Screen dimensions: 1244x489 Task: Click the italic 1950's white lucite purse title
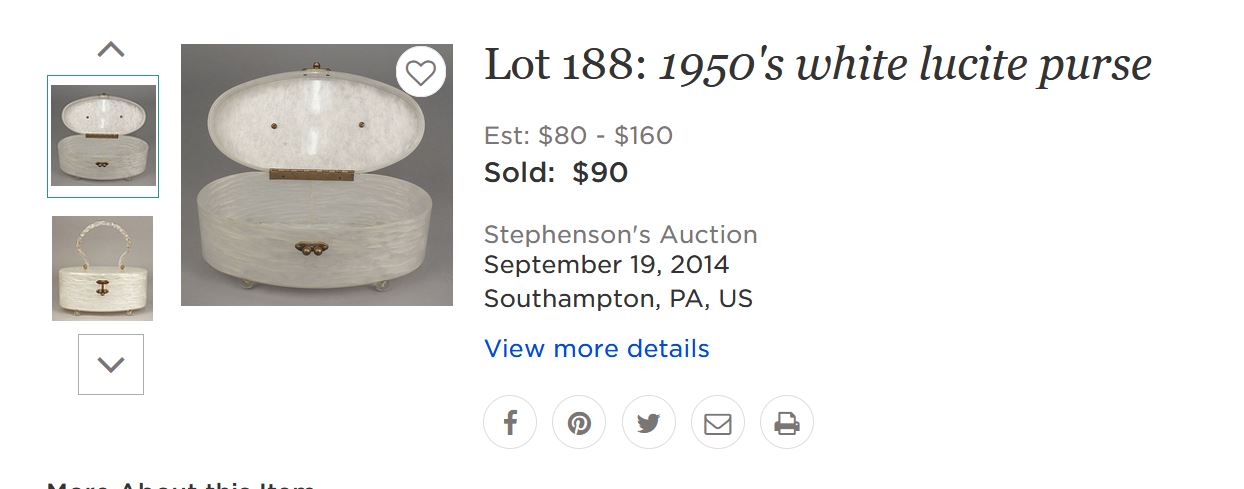coord(905,66)
